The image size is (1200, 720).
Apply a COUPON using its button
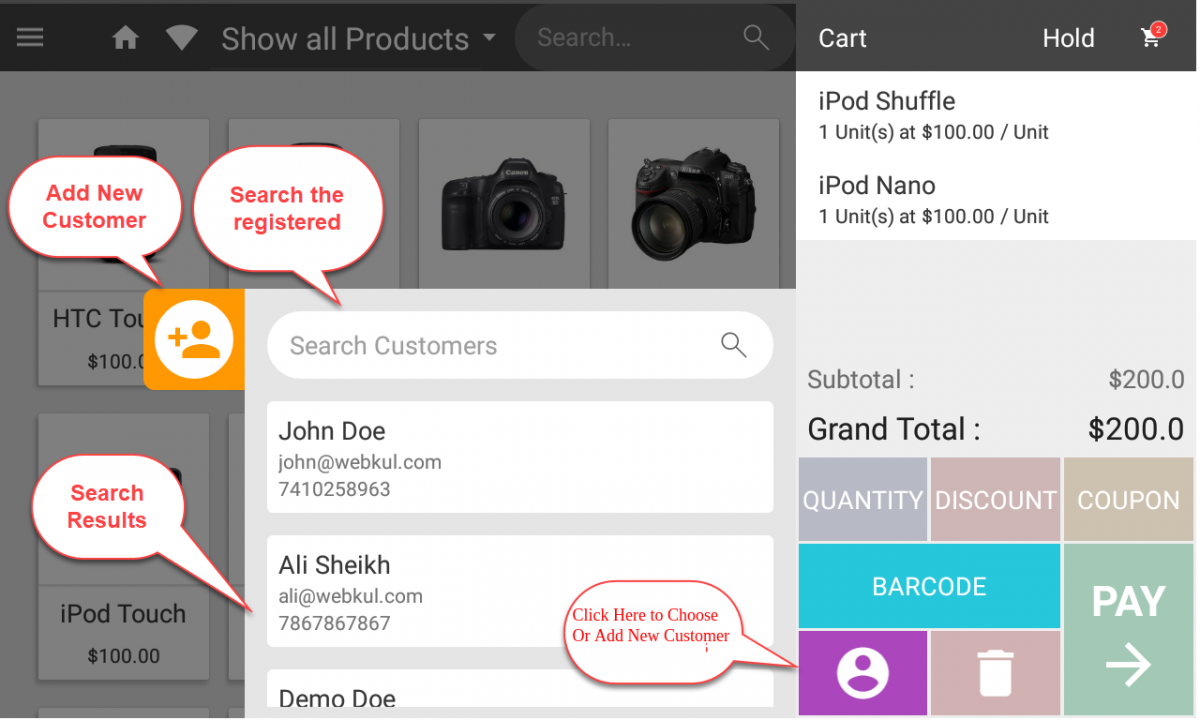[x=1128, y=499]
